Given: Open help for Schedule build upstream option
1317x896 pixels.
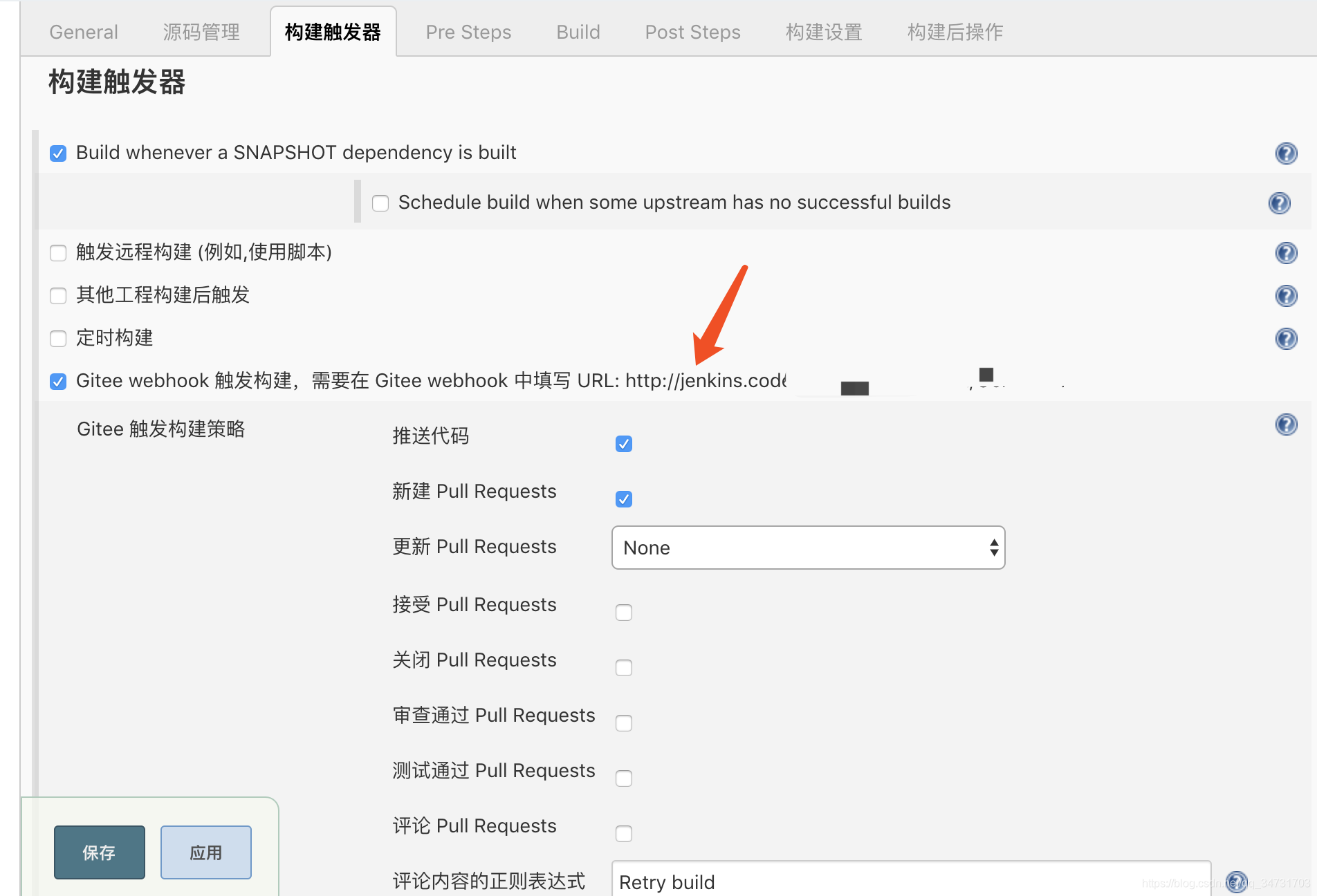Looking at the screenshot, I should coord(1279,203).
